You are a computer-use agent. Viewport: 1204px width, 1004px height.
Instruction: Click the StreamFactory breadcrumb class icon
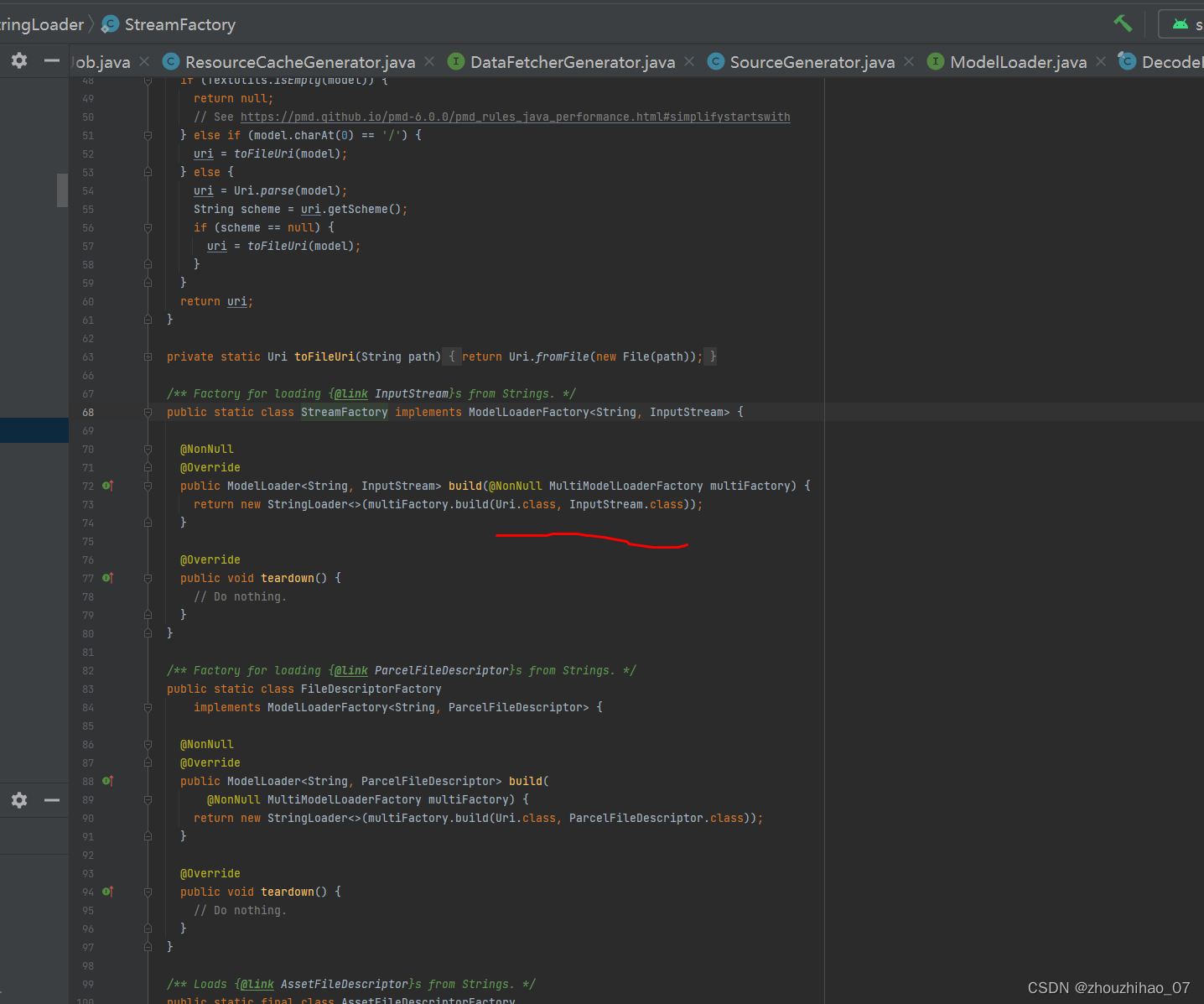pyautogui.click(x=110, y=24)
